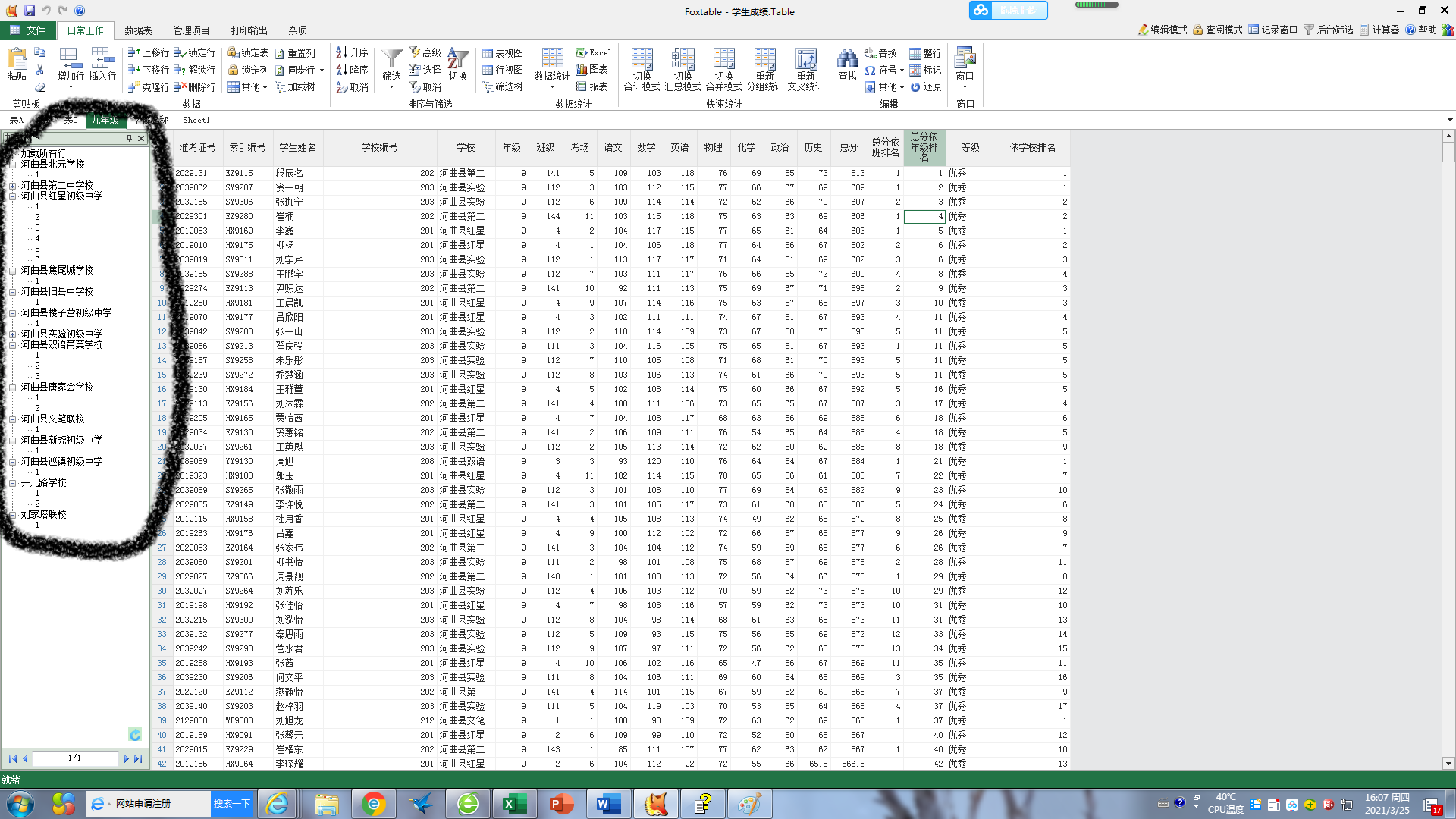Switch to 打印输出 ribbon tab
The width and height of the screenshot is (1456, 819).
(x=249, y=30)
